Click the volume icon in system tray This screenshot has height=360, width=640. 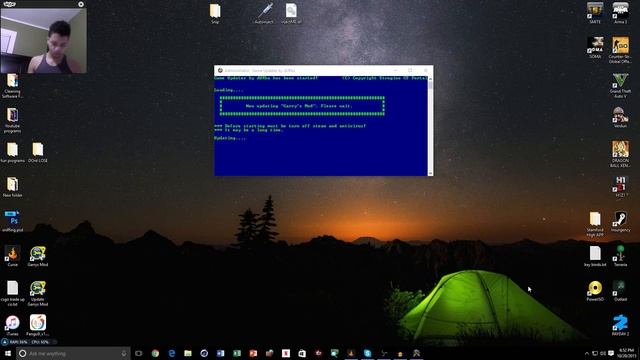(x=603, y=353)
